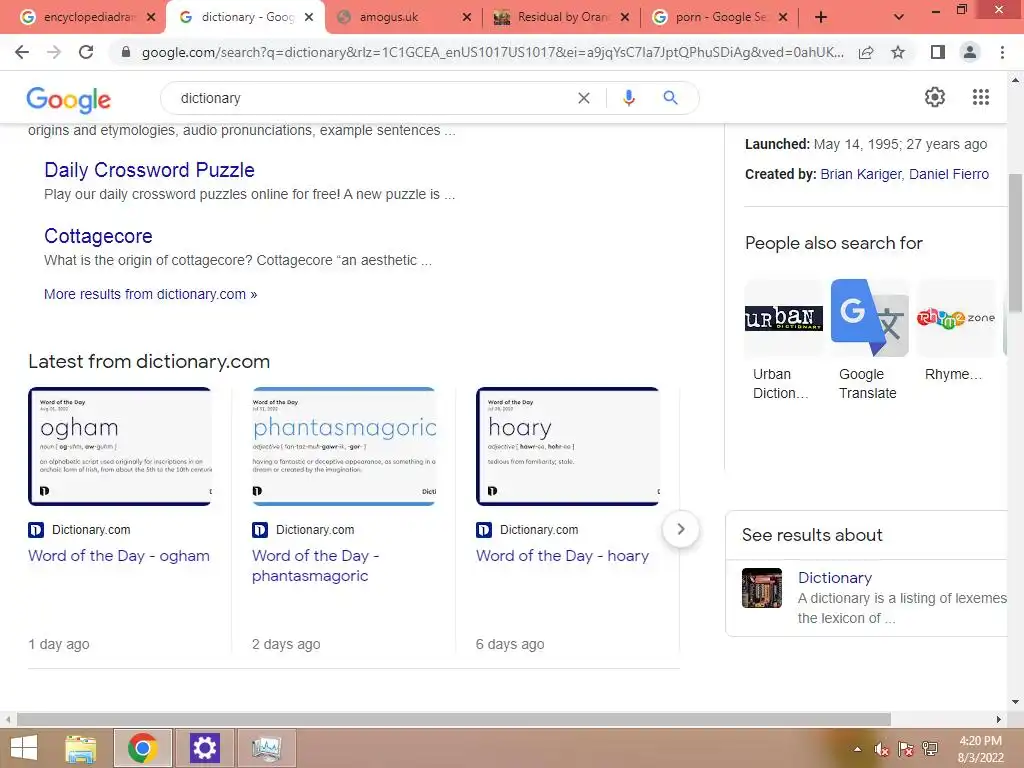Click the hoary word card thumbnail
The image size is (1024, 768).
pos(568,447)
